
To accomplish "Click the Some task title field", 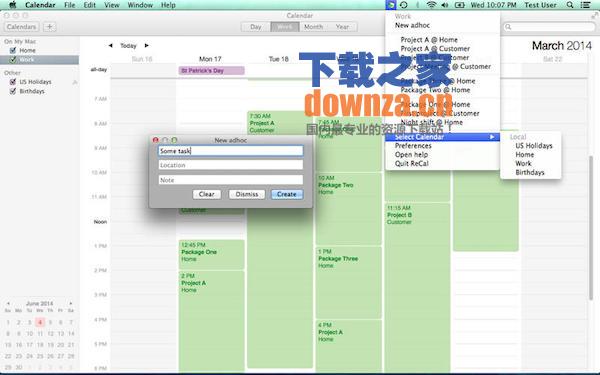I will [x=231, y=151].
